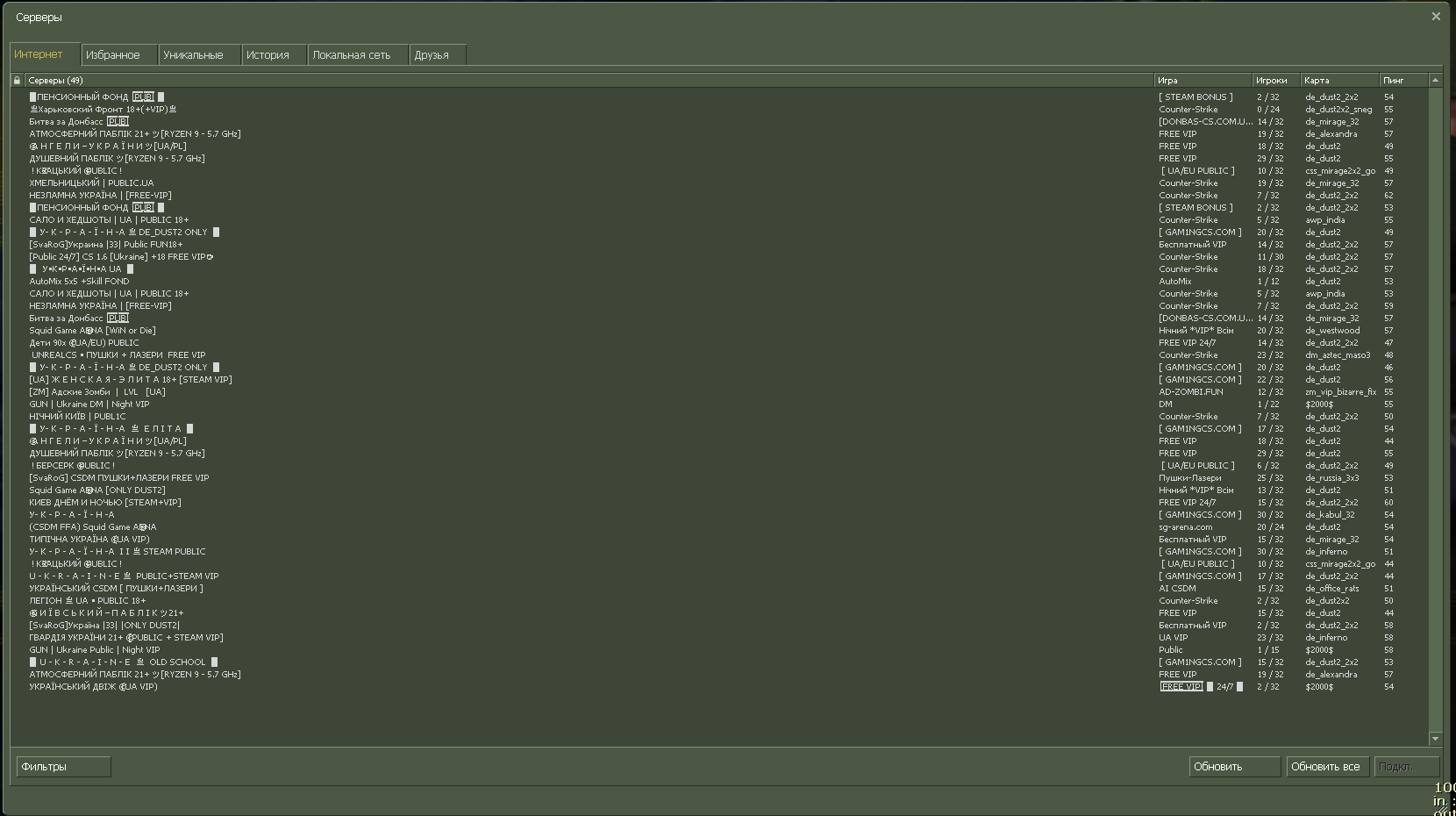Click the password lock column header icon

click(17, 80)
